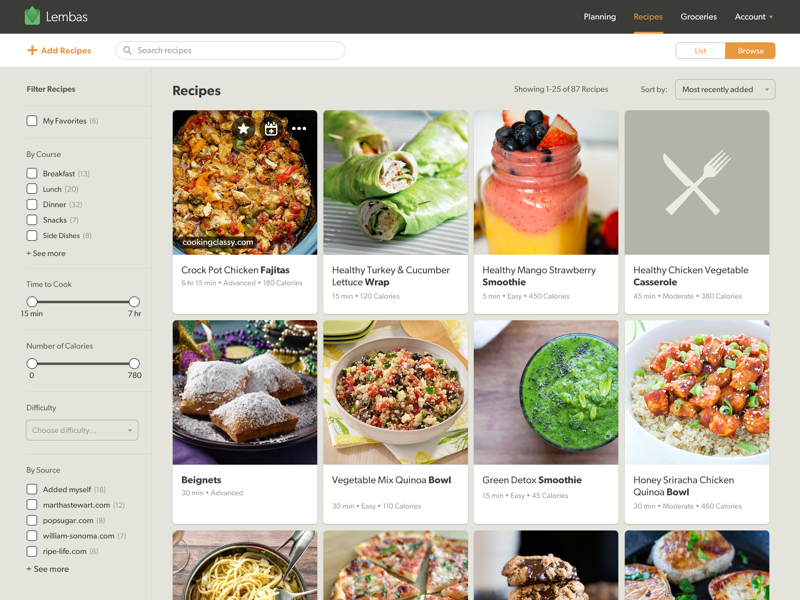The image size is (800, 600).
Task: Open the seared scallops recipe photo
Action: point(697,565)
